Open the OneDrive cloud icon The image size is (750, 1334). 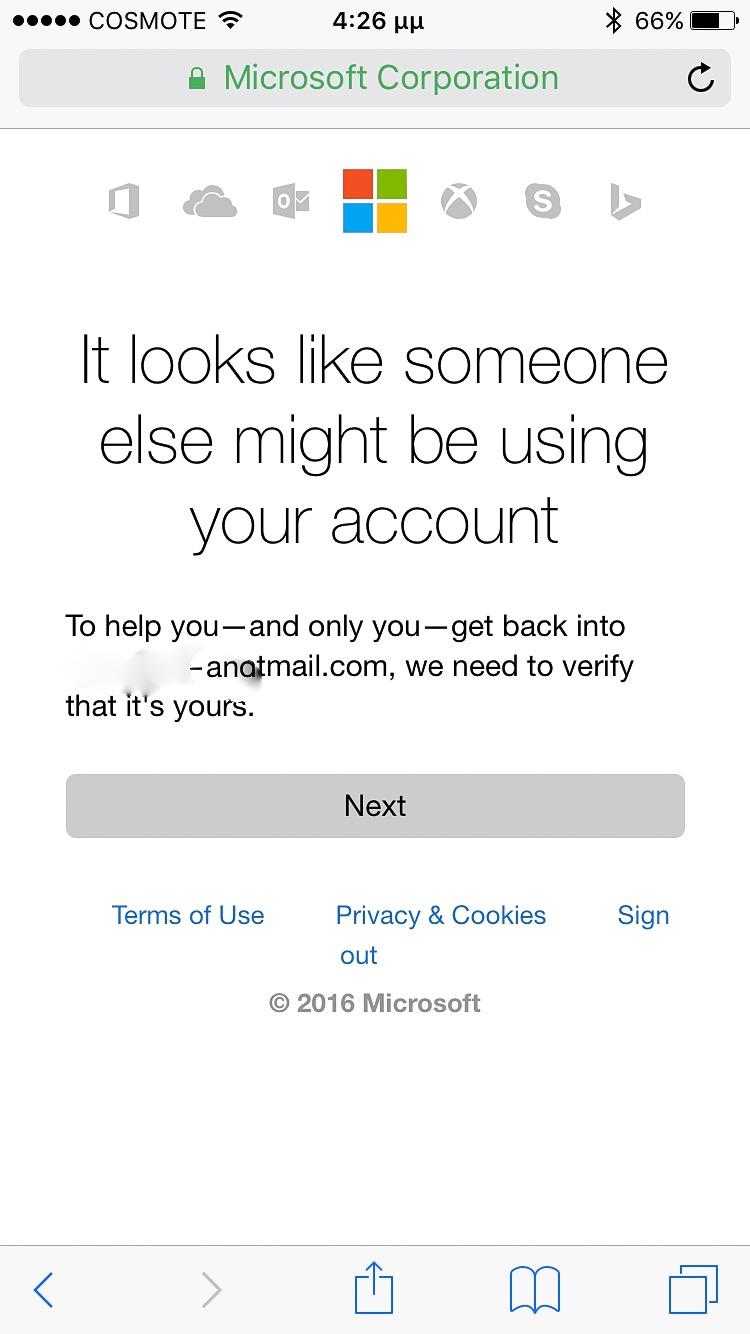210,203
